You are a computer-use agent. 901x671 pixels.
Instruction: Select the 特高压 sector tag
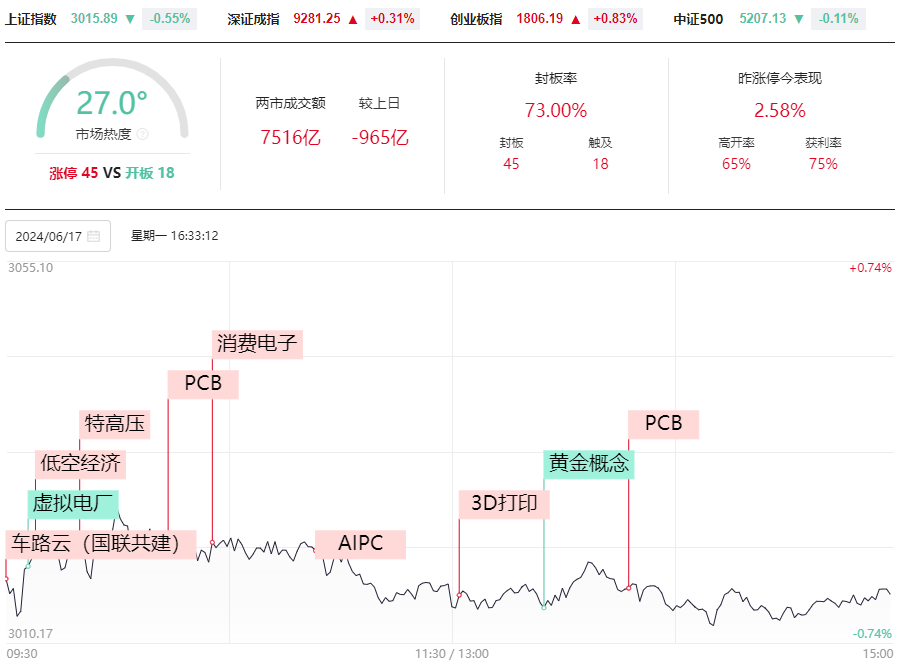coord(115,425)
